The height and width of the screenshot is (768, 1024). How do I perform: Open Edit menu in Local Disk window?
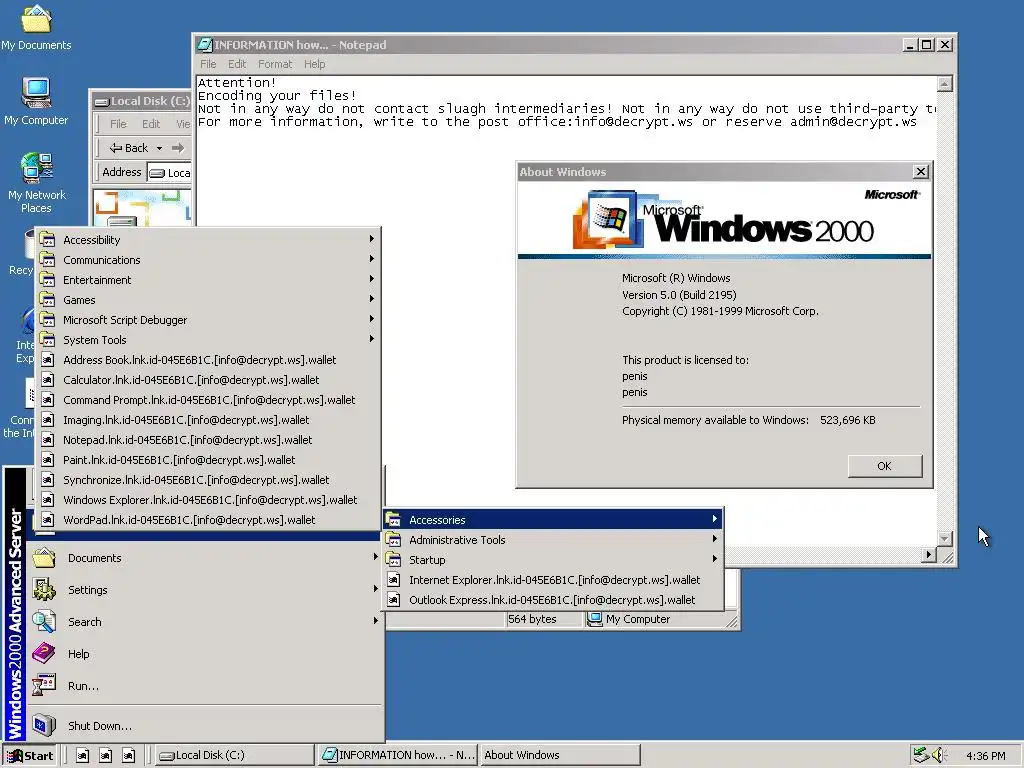click(151, 124)
